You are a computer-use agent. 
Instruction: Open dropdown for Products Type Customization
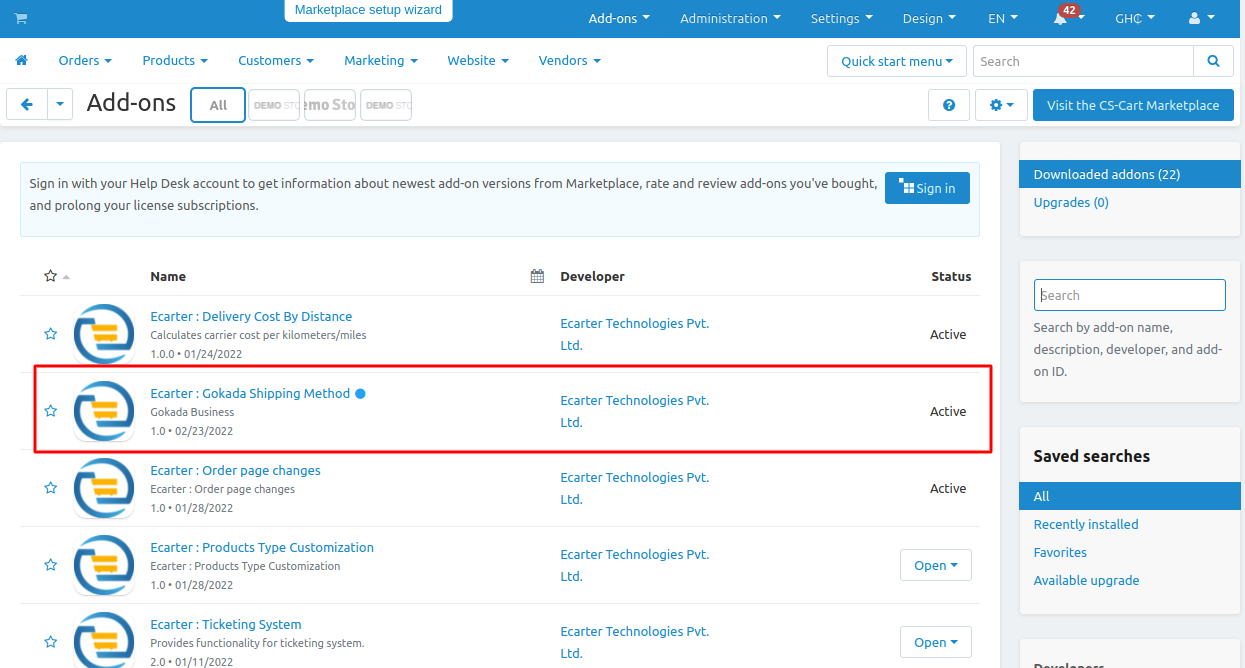click(936, 565)
